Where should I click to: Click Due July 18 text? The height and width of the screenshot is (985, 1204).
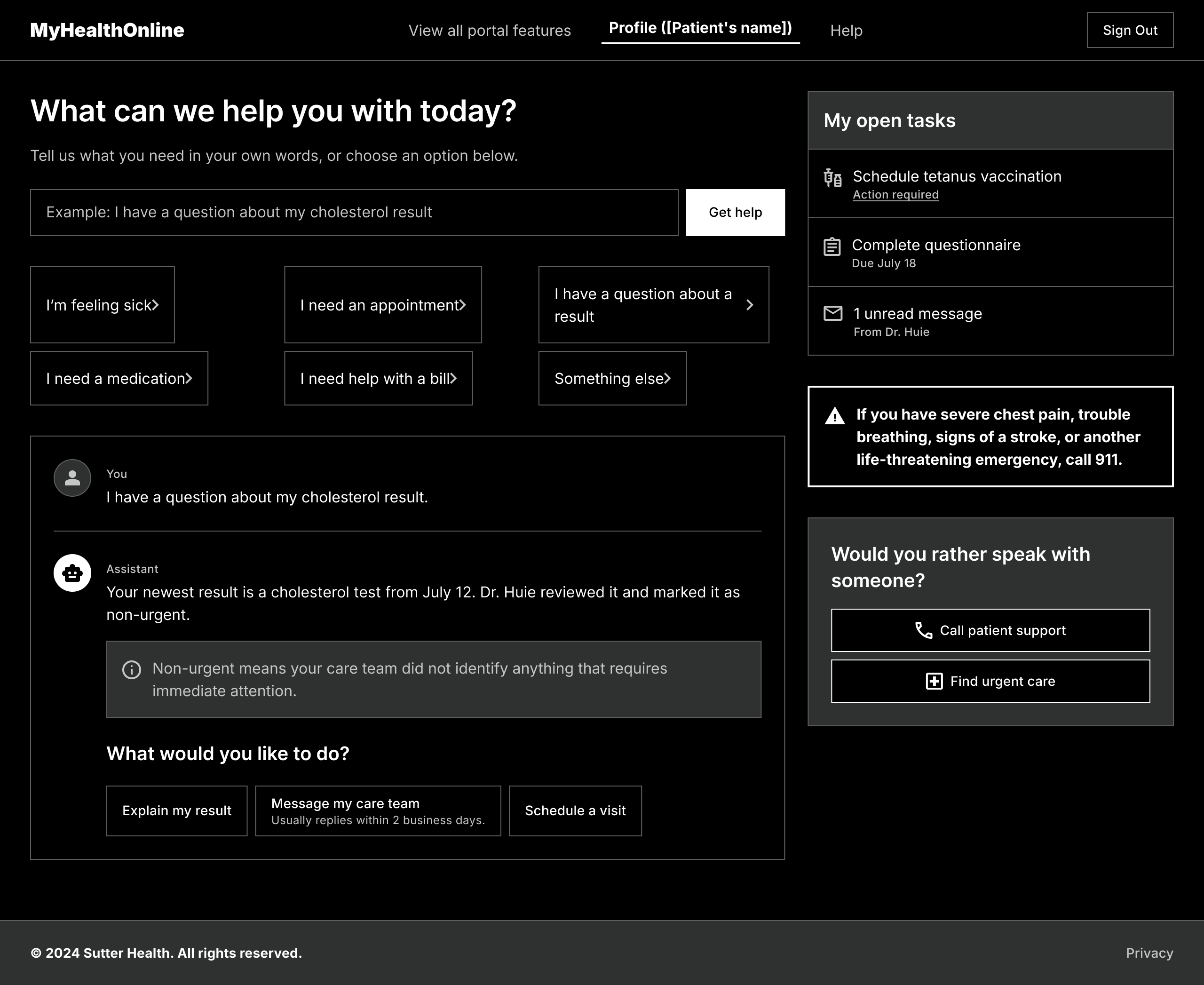click(883, 263)
